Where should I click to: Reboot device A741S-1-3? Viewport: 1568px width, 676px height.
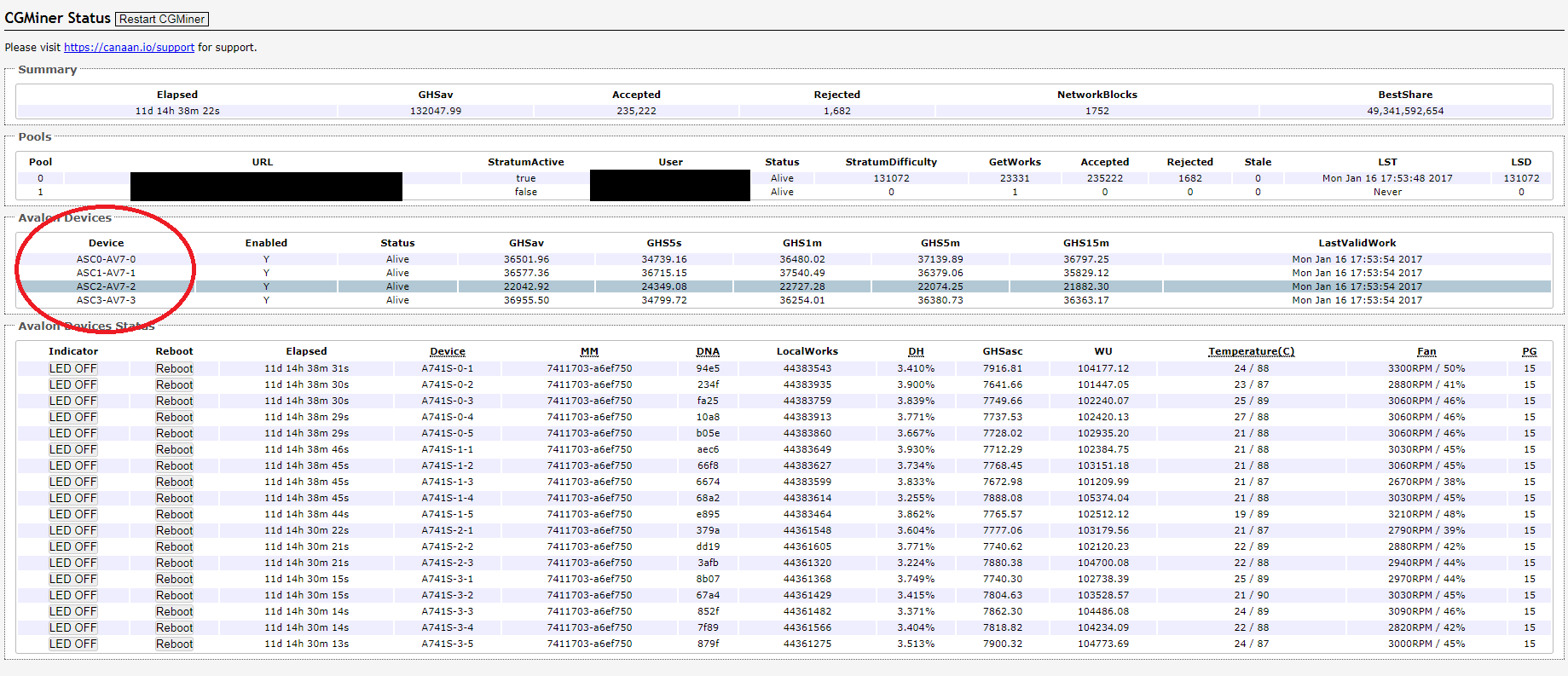(x=174, y=482)
